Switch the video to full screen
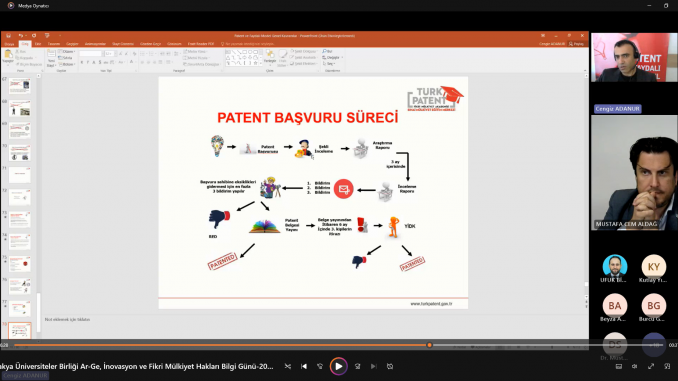This screenshot has height=381, width=678. [x=651, y=366]
